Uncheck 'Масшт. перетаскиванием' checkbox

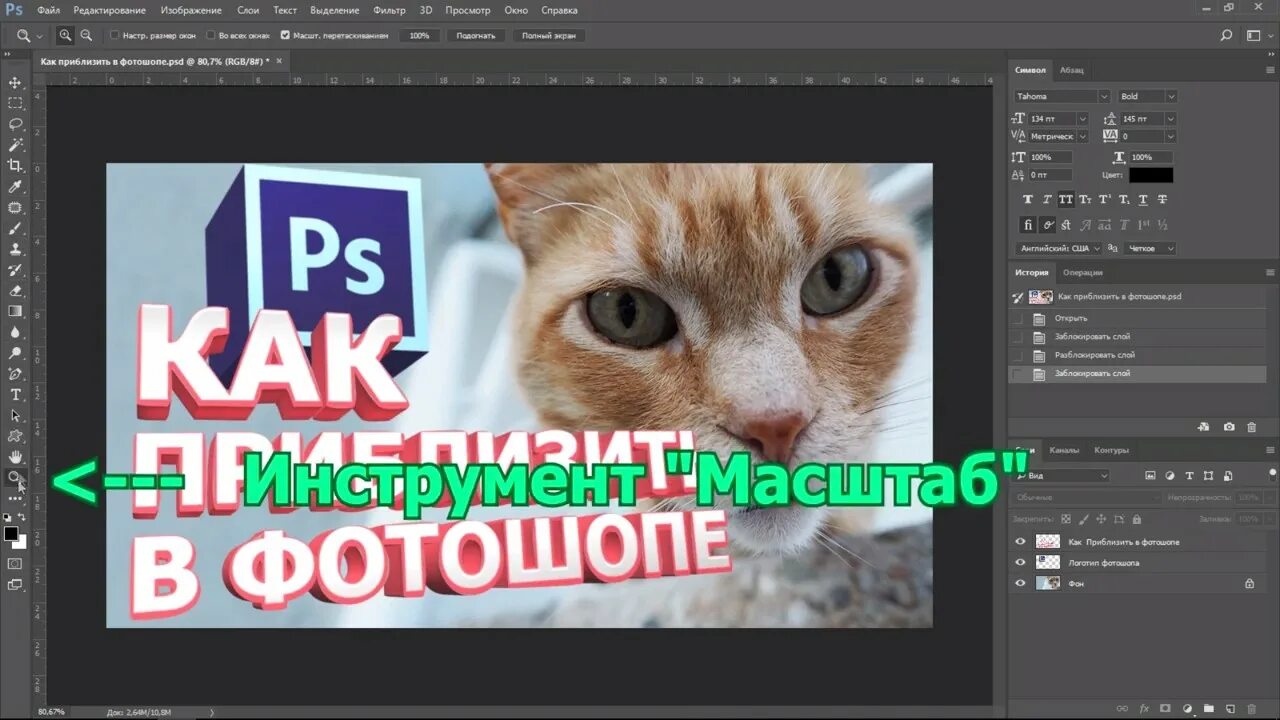(285, 35)
